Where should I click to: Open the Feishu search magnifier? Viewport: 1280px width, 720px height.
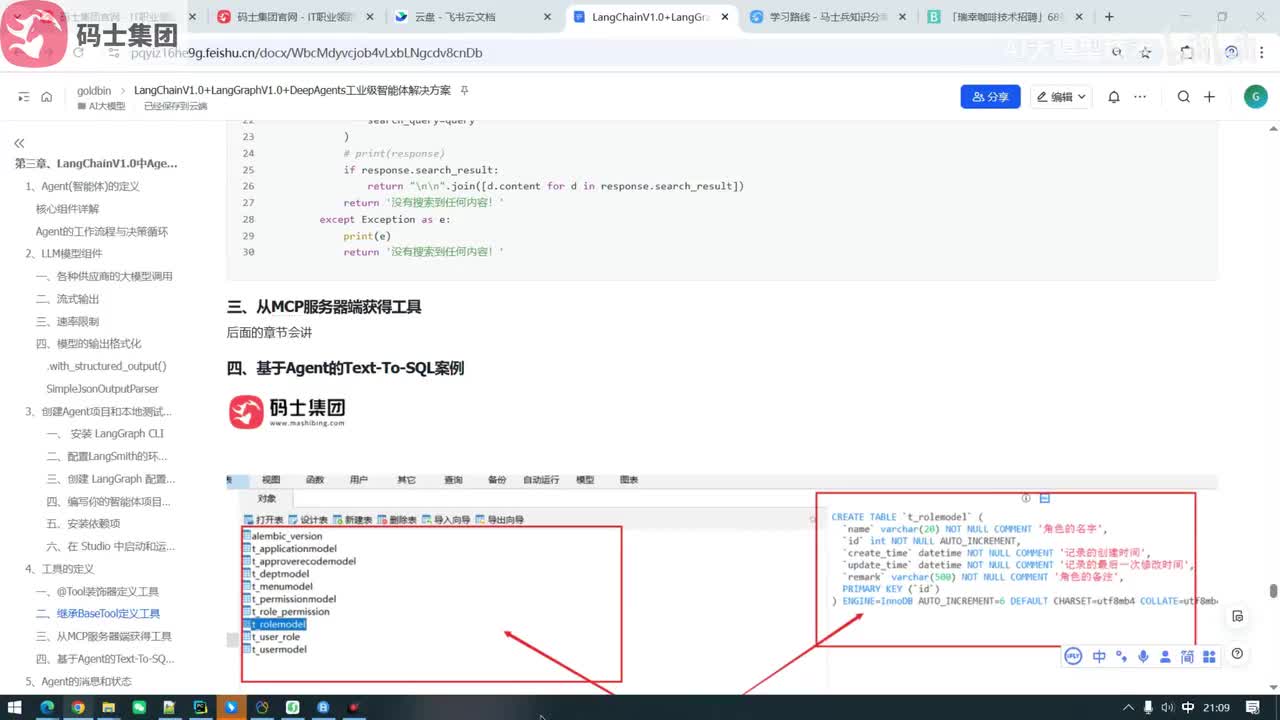point(1184,97)
